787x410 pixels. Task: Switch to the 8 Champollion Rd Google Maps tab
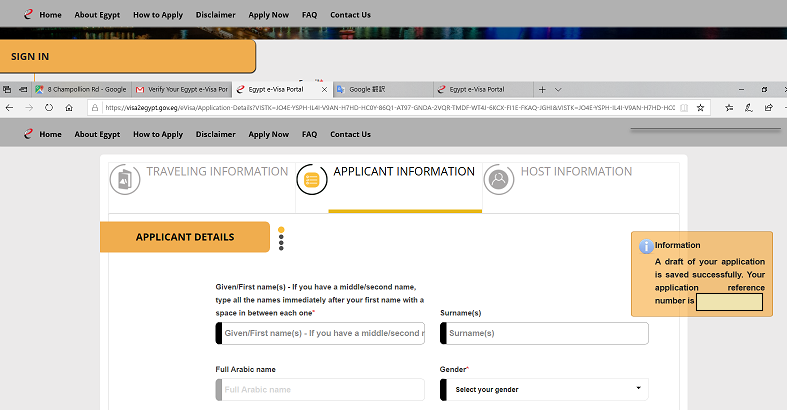(81, 89)
